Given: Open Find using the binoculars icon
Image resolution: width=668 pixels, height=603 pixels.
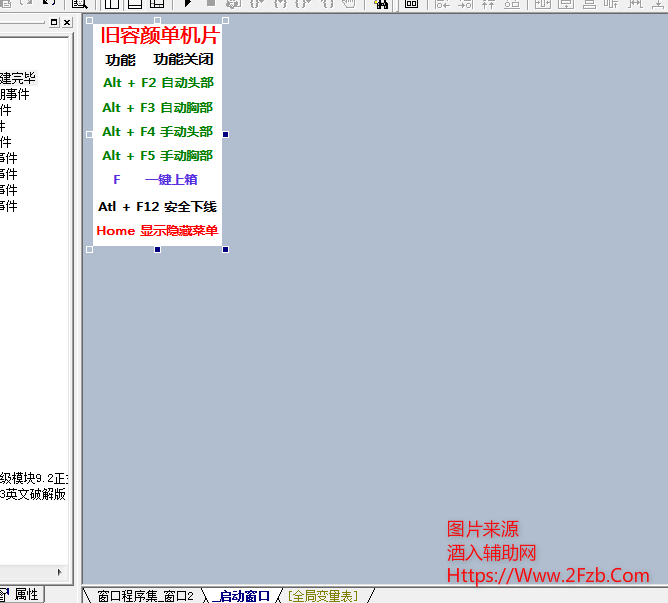Looking at the screenshot, I should point(381,4).
